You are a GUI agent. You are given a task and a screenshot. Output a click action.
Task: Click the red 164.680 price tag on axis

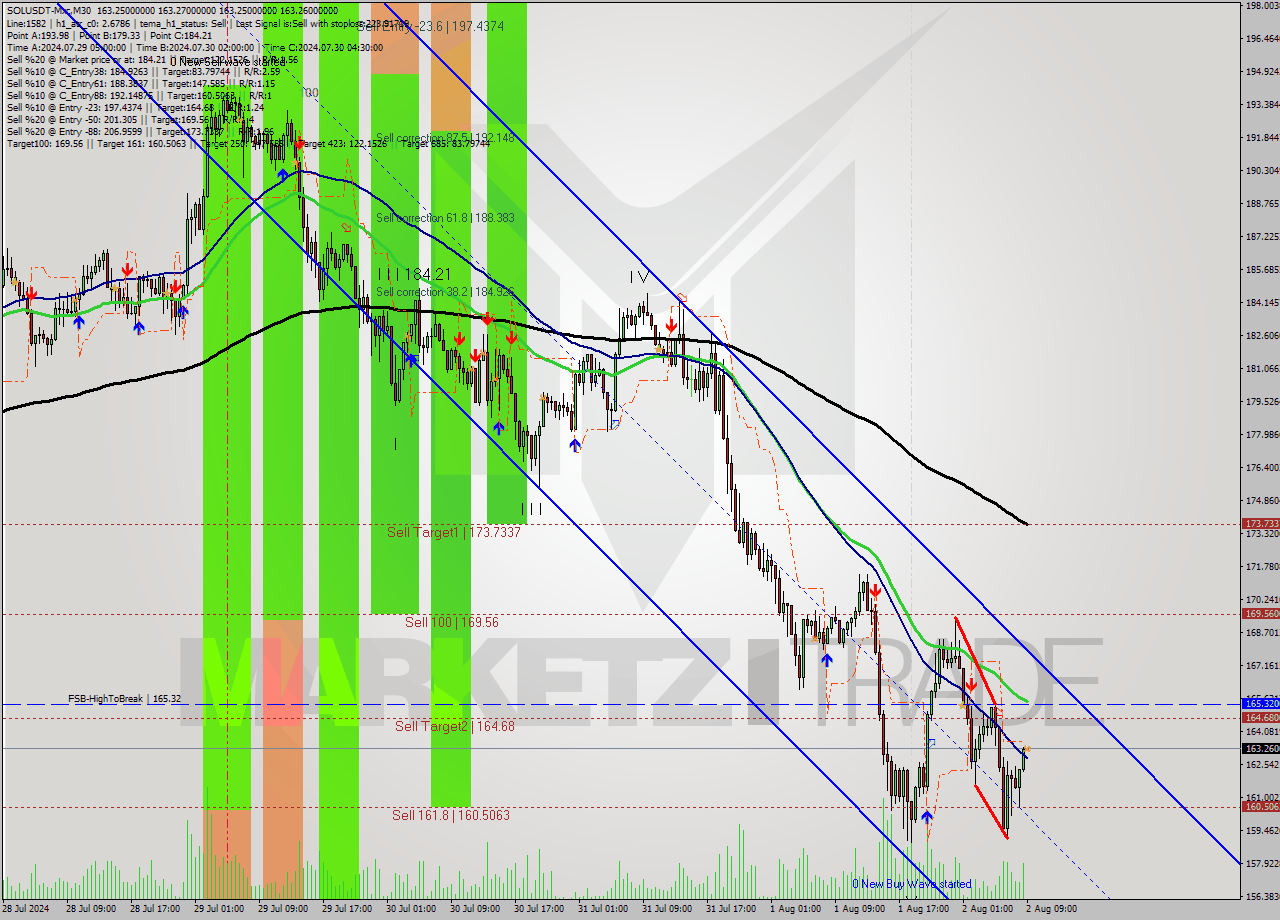click(x=1260, y=717)
